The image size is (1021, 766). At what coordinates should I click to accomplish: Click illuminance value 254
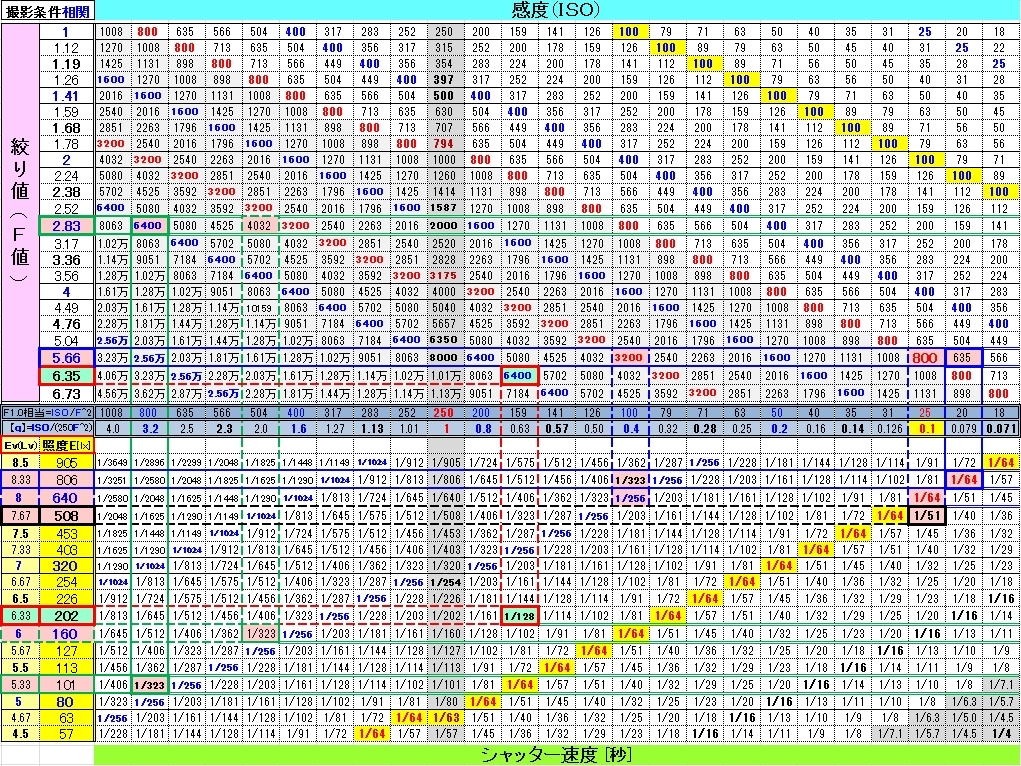(x=66, y=582)
